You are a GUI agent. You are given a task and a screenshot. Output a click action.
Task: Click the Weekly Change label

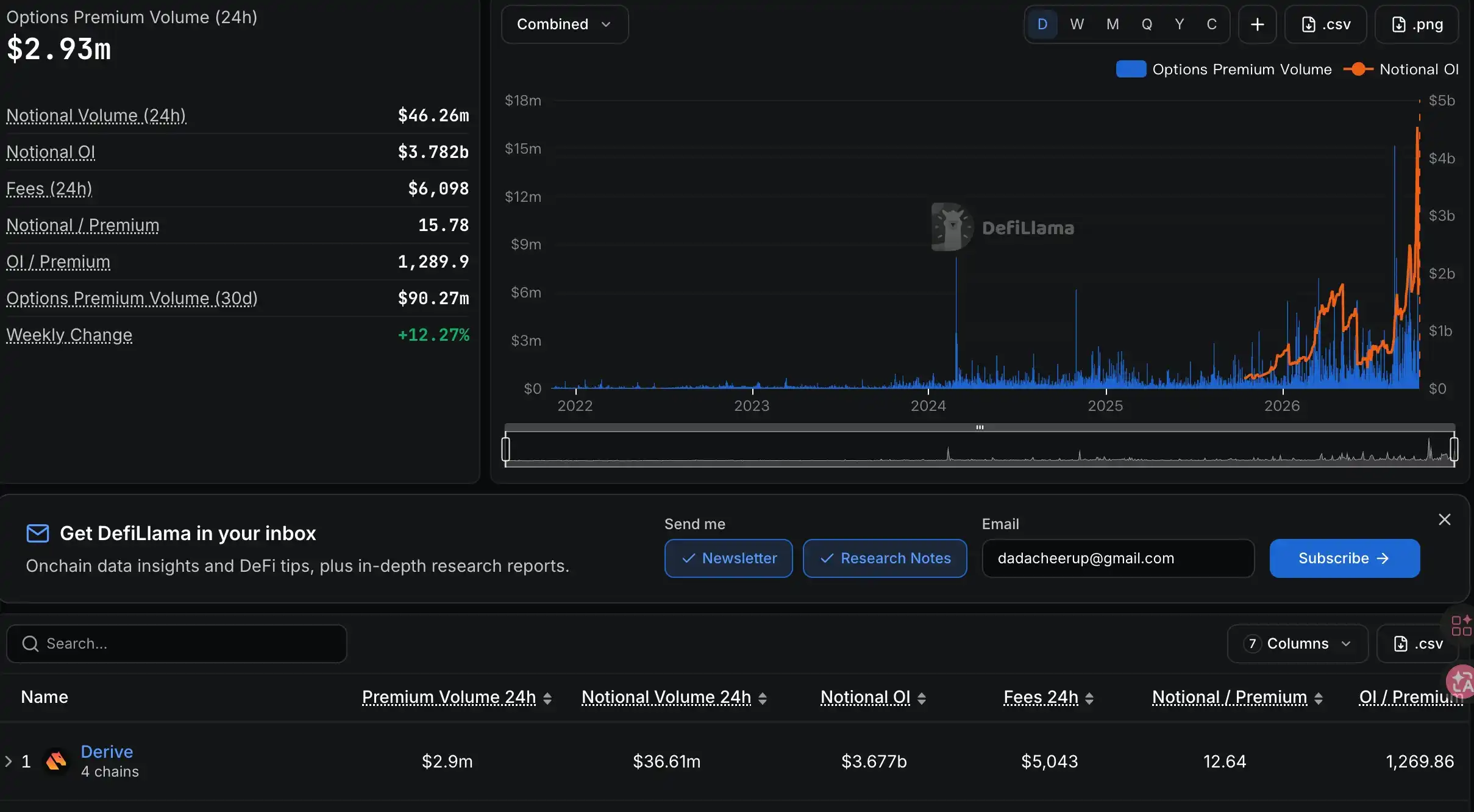69,335
